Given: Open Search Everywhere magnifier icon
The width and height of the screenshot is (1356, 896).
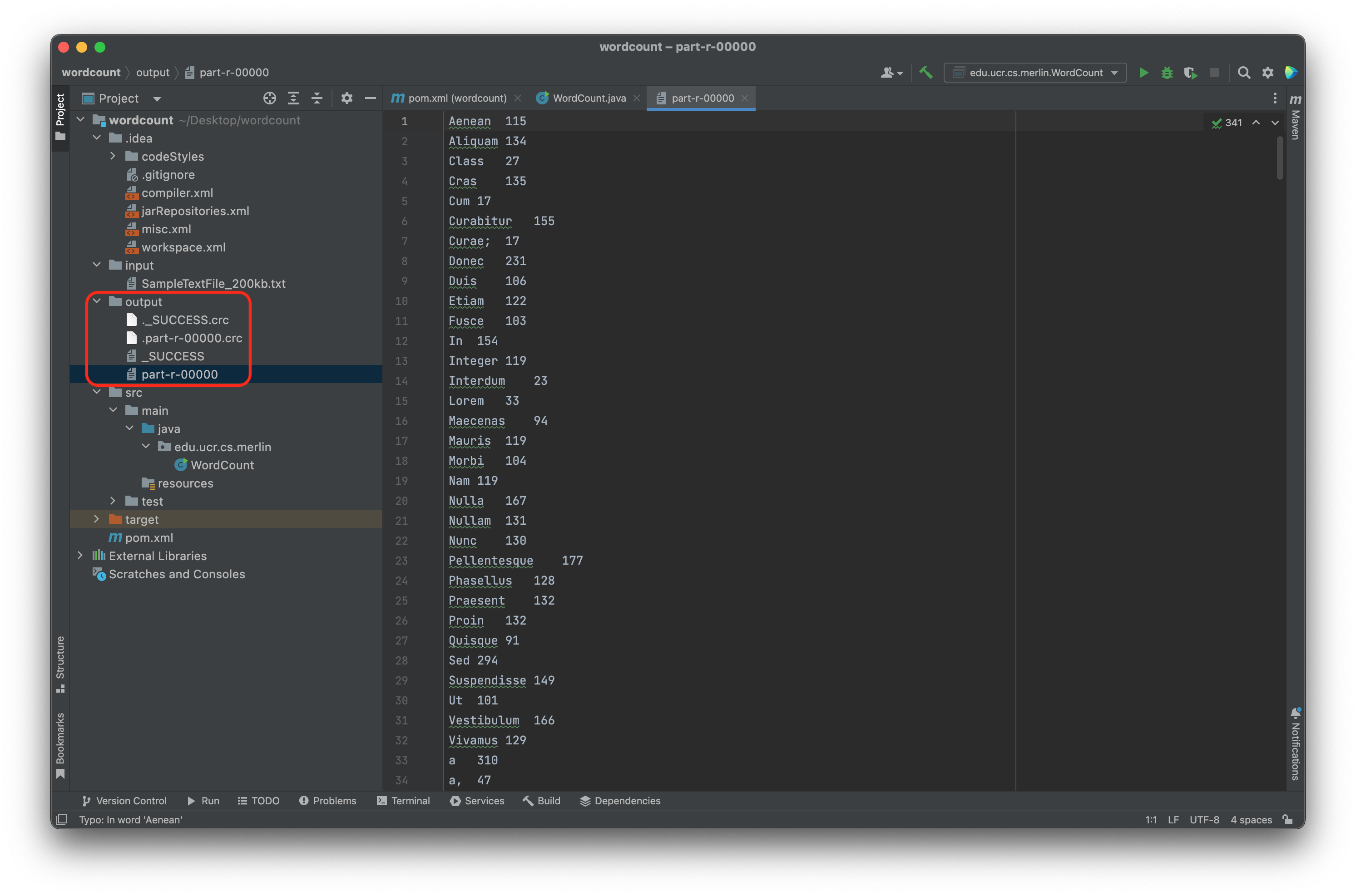Looking at the screenshot, I should point(1243,73).
